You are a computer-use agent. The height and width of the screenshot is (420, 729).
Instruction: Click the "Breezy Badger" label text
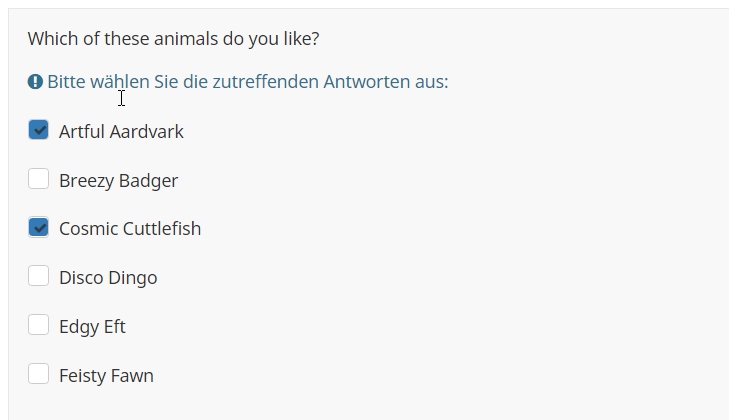pos(118,181)
